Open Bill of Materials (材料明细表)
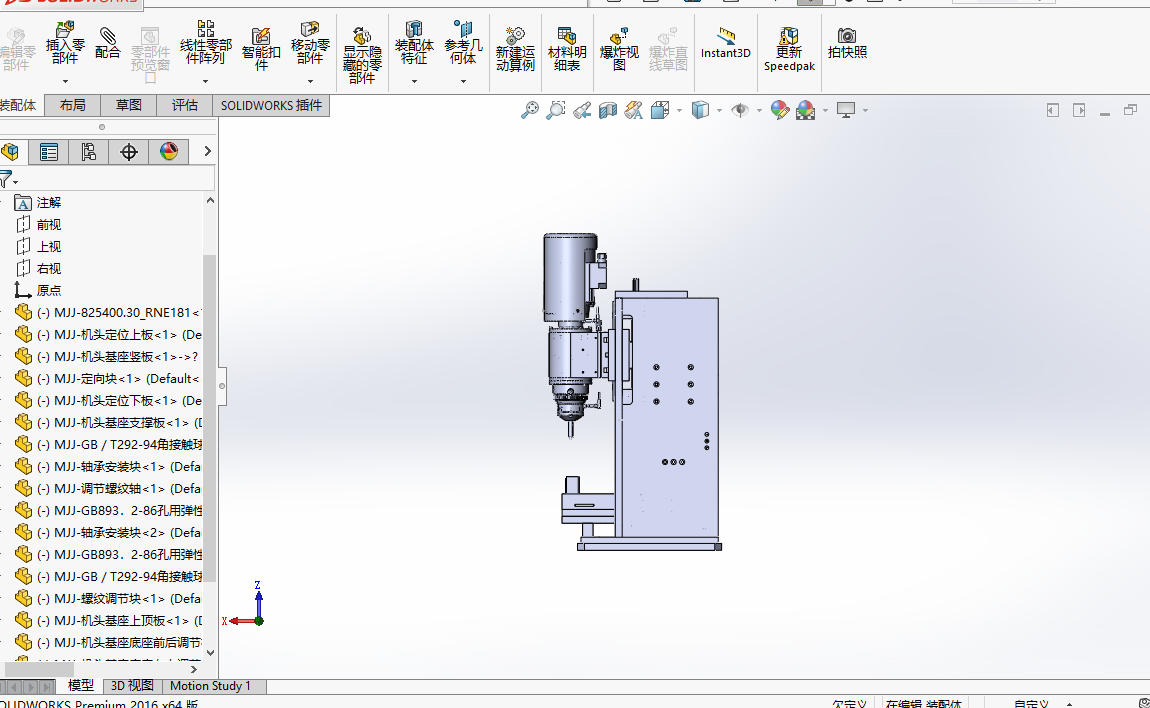This screenshot has width=1150, height=708. [567, 48]
